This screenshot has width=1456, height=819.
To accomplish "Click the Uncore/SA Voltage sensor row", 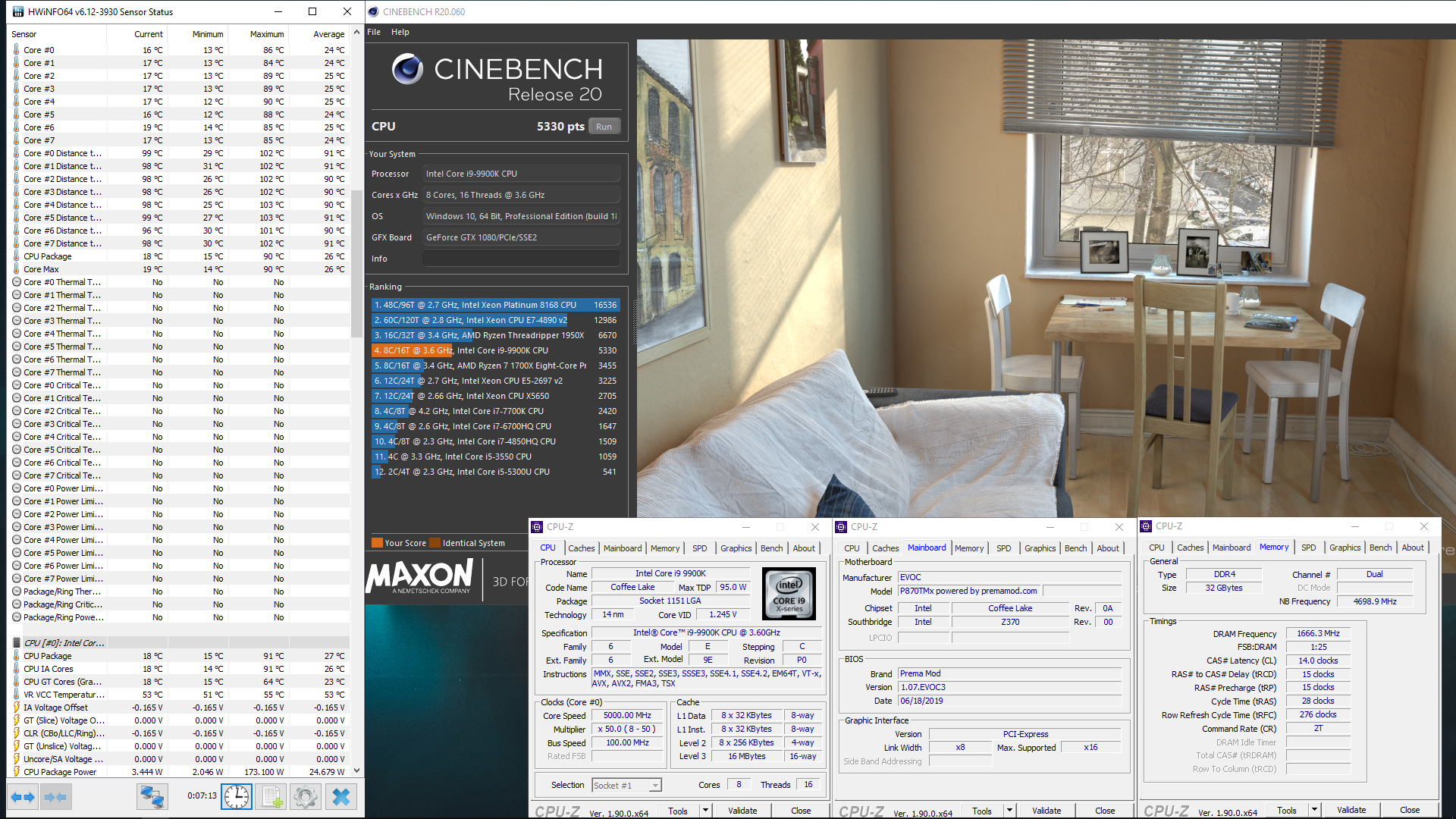I will click(x=179, y=759).
